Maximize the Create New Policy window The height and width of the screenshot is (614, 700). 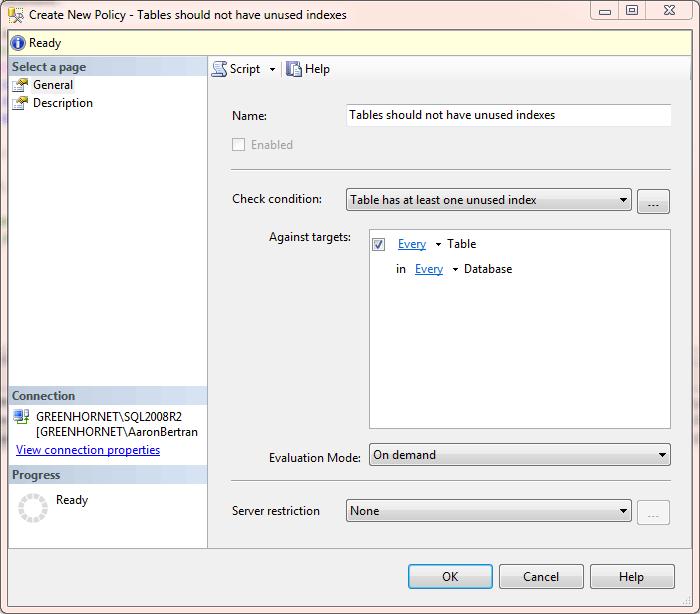click(632, 11)
